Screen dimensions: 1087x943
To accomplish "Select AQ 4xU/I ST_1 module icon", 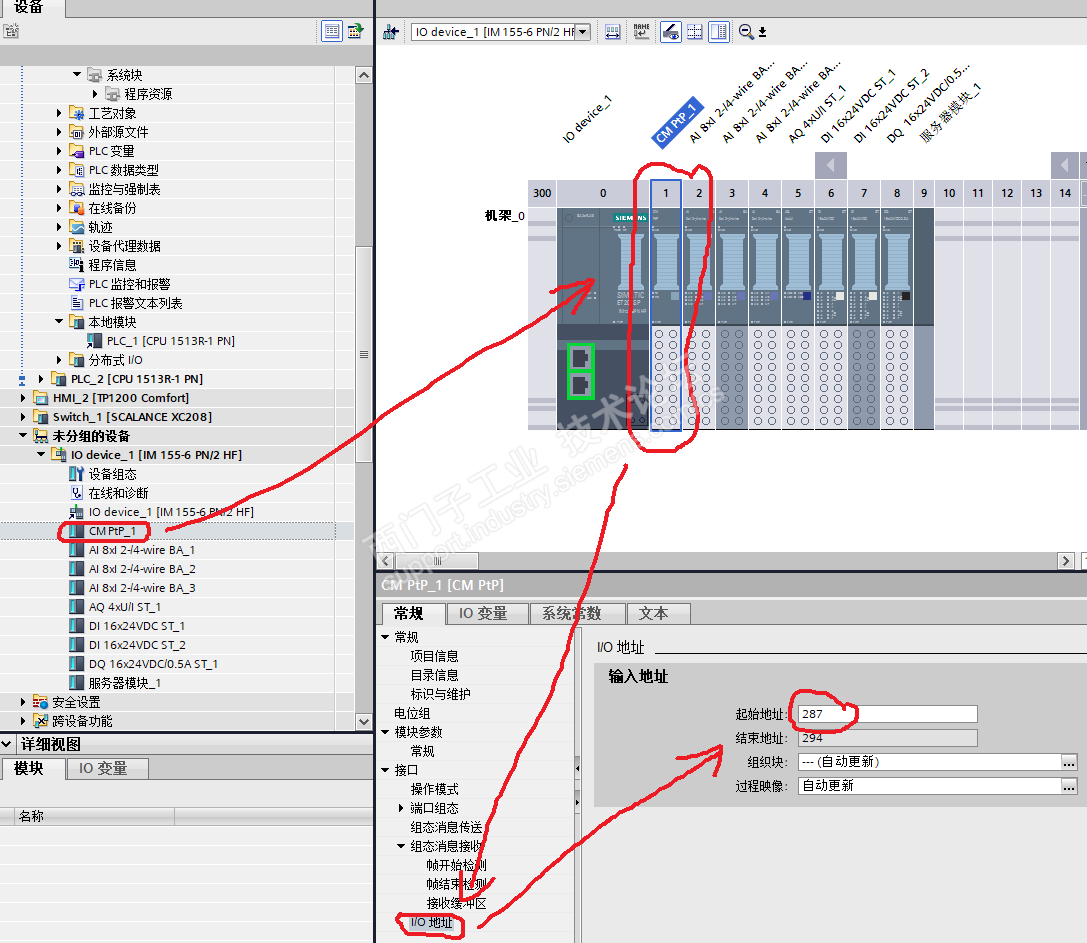I will pos(76,607).
